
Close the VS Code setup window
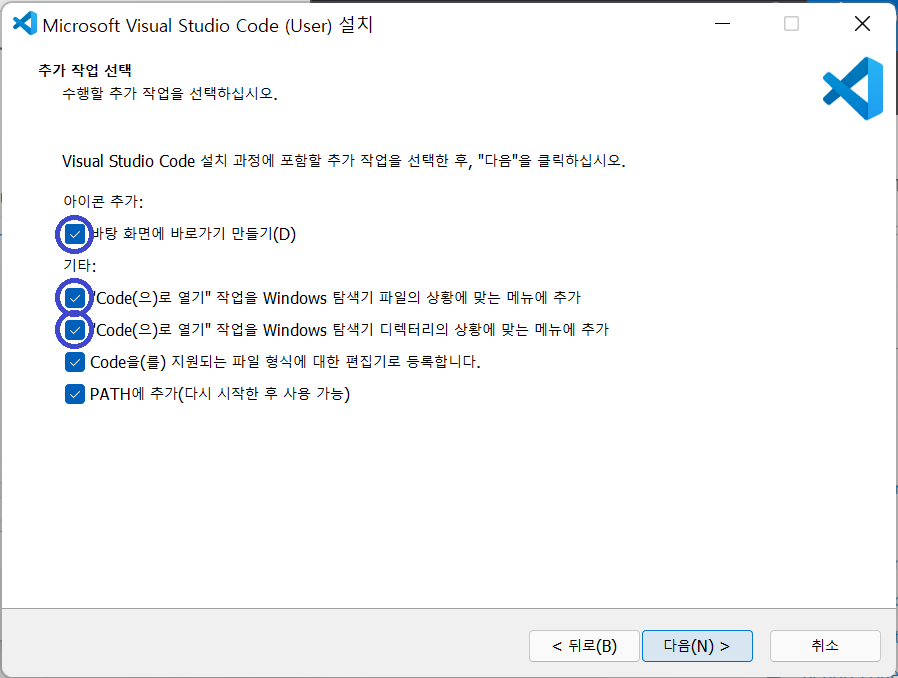[862, 23]
